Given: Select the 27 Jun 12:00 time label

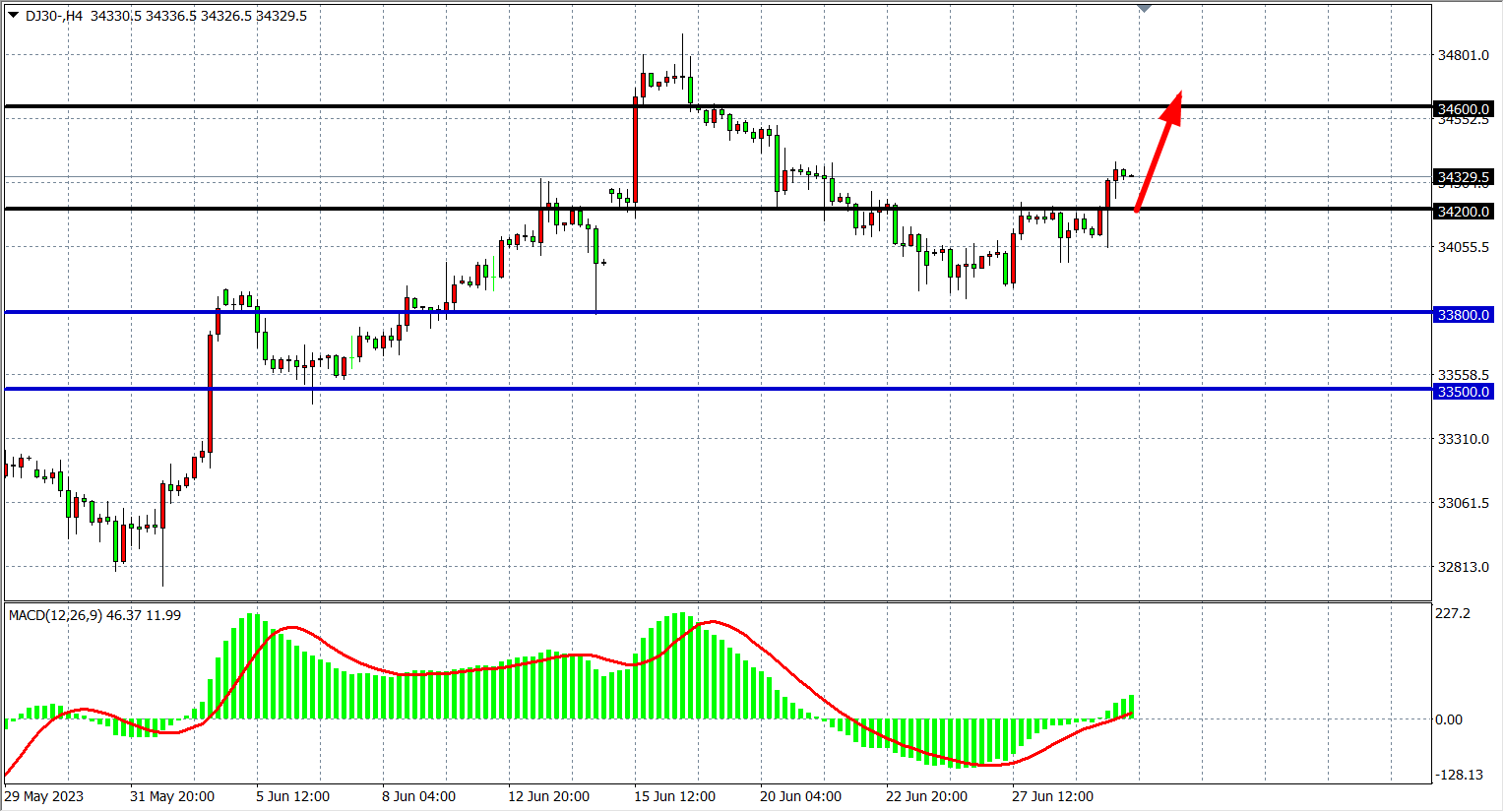Looking at the screenshot, I should pos(1052,796).
